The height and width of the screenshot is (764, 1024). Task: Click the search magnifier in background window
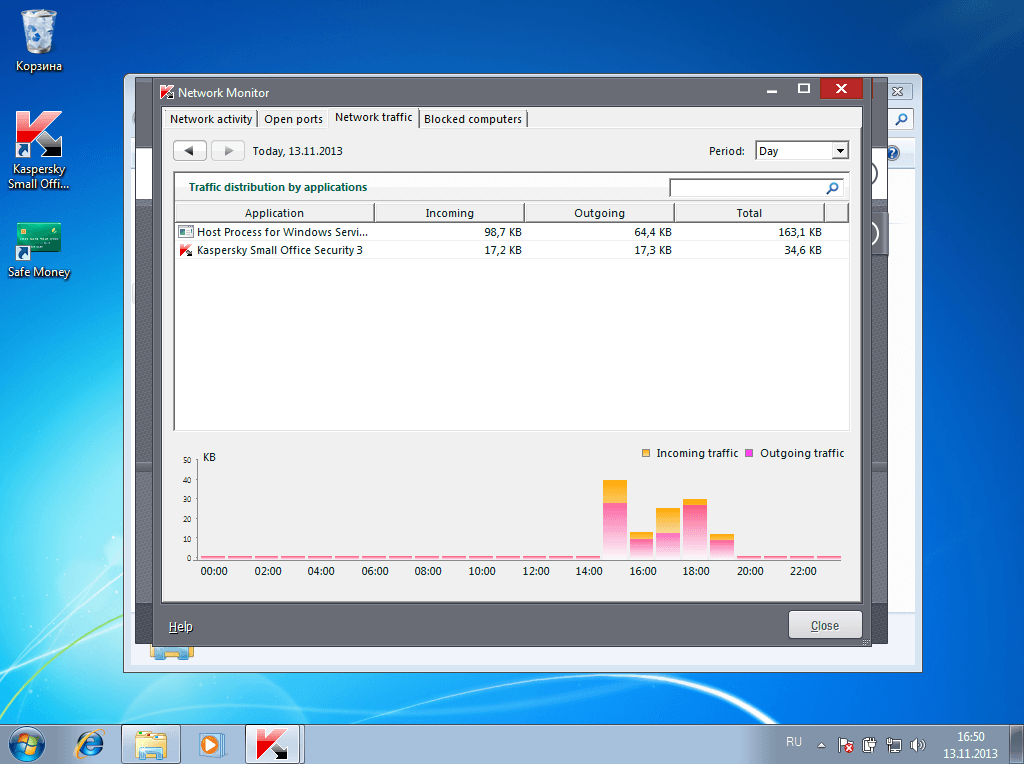tap(901, 119)
